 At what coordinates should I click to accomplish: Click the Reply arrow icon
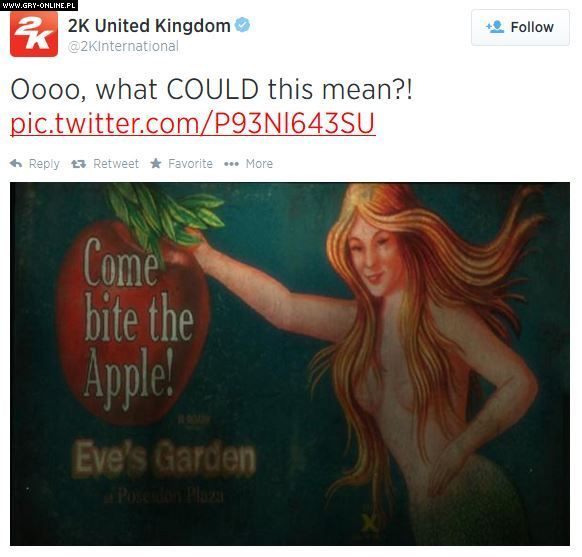[x=16, y=163]
